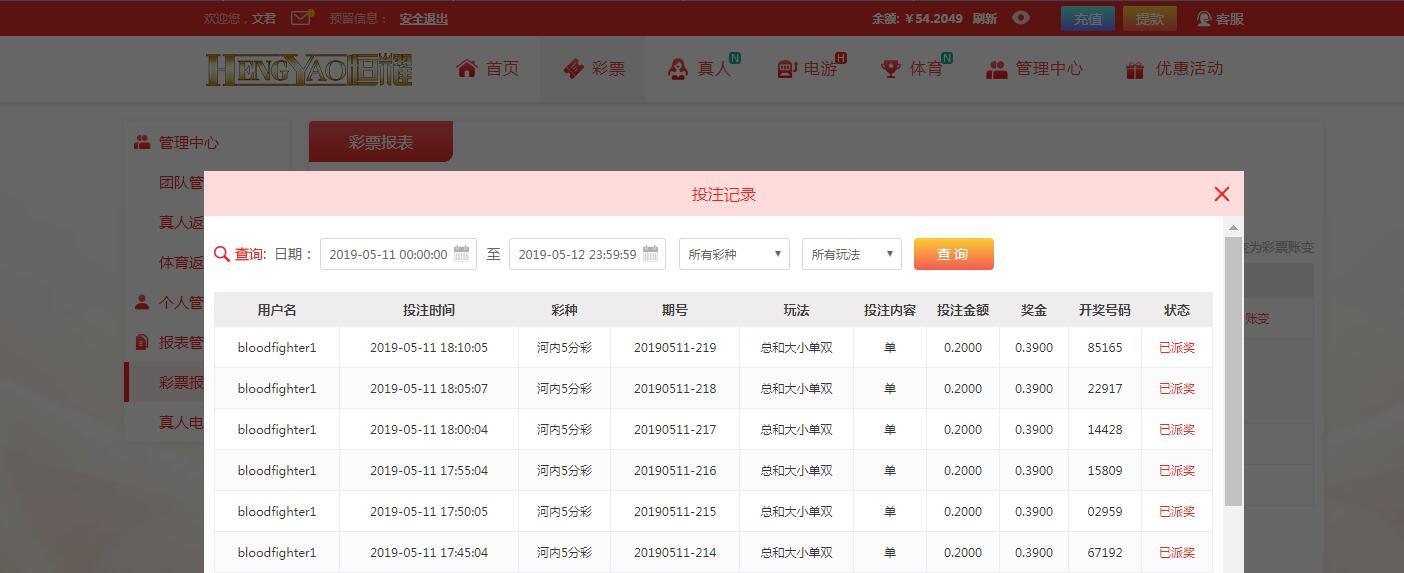Image resolution: width=1404 pixels, height=573 pixels.
Task: Click winning number 02959
Action: pos(1105,512)
